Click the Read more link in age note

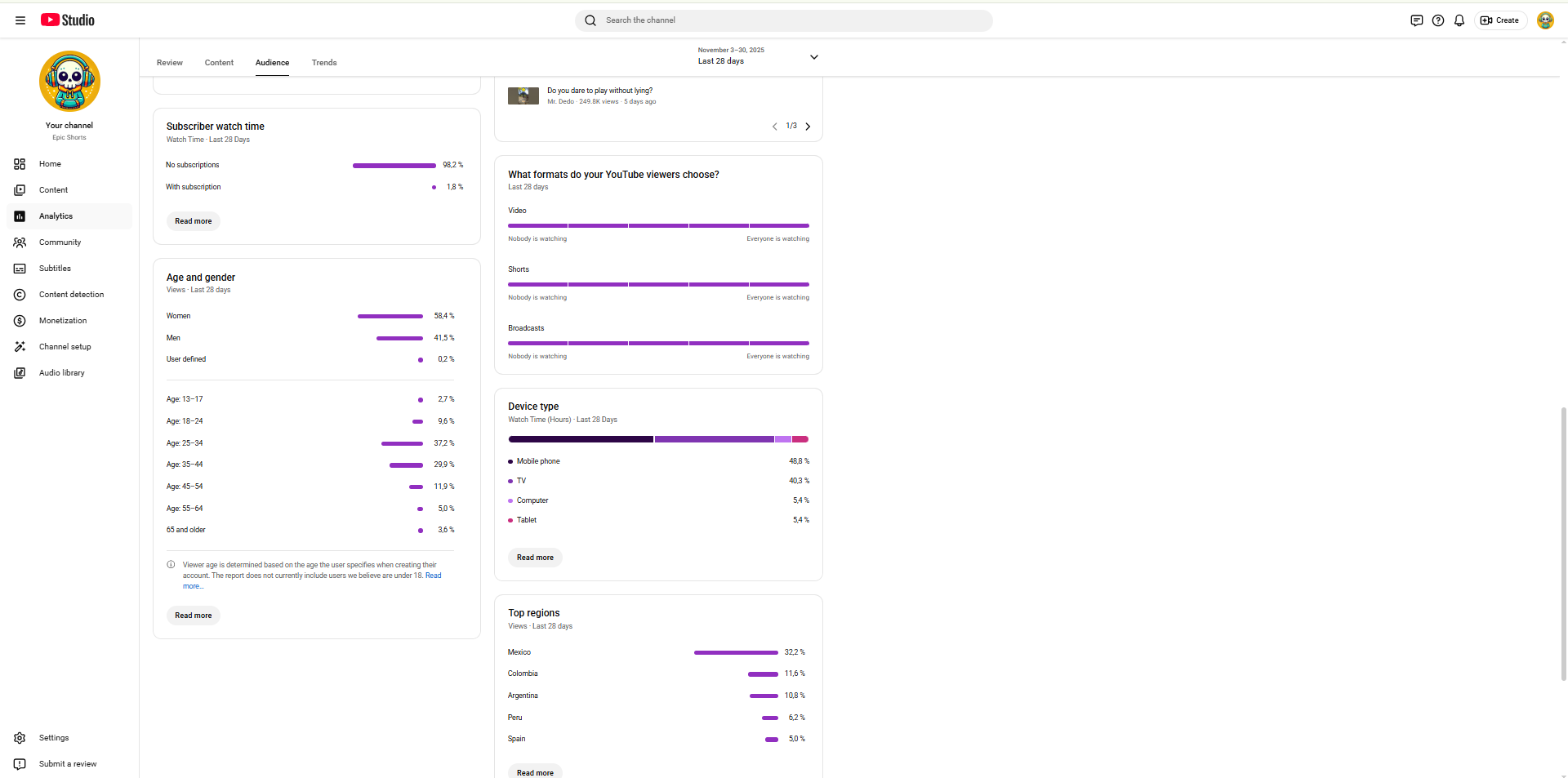click(433, 576)
